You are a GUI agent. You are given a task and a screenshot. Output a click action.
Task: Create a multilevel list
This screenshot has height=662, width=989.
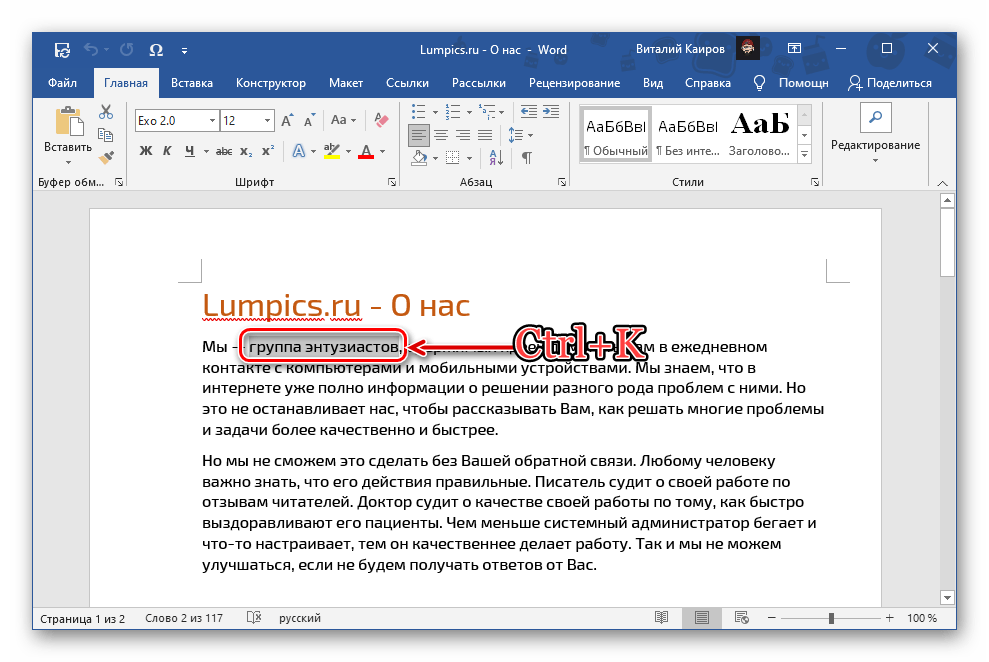pyautogui.click(x=486, y=112)
